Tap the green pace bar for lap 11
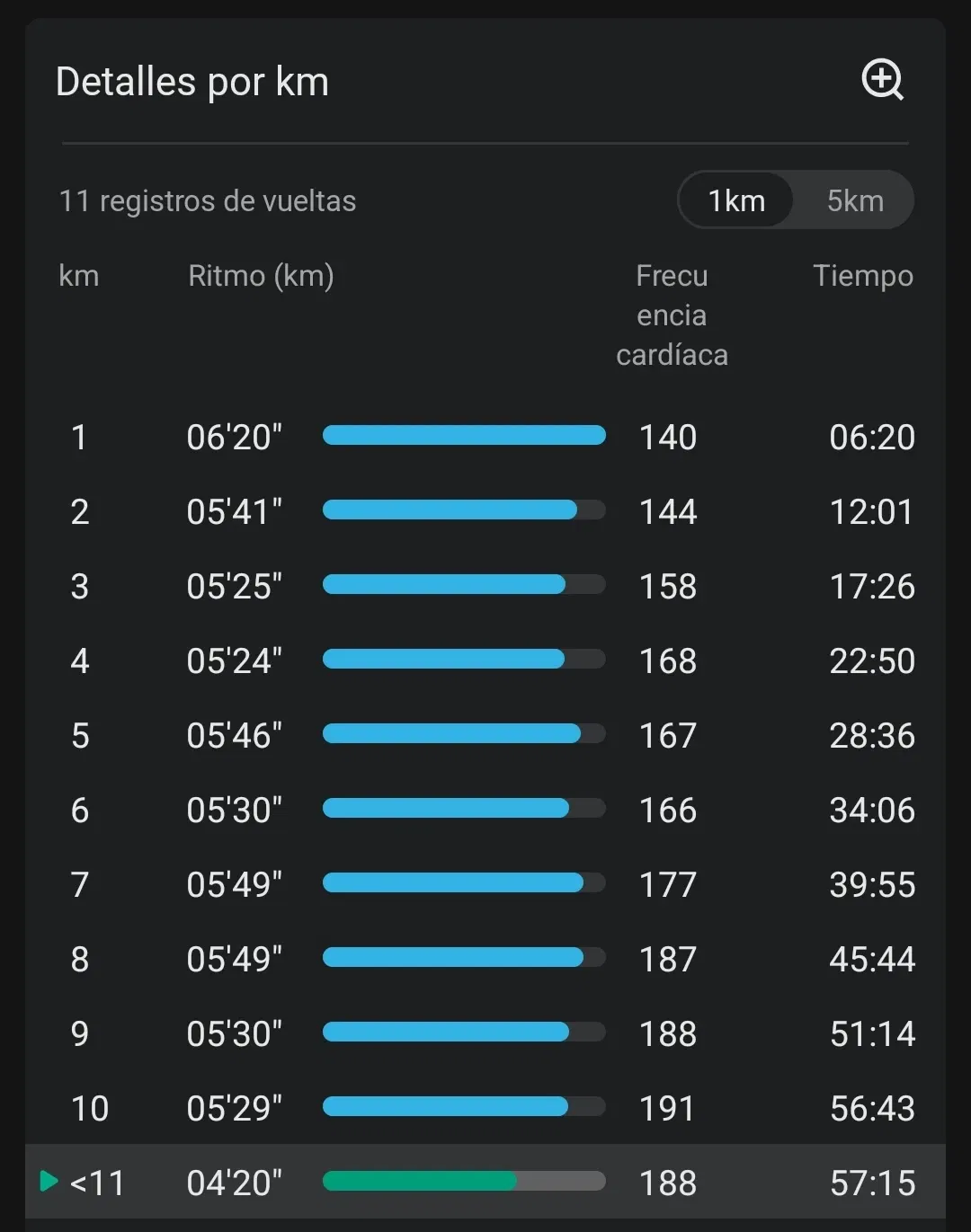 click(x=464, y=1181)
